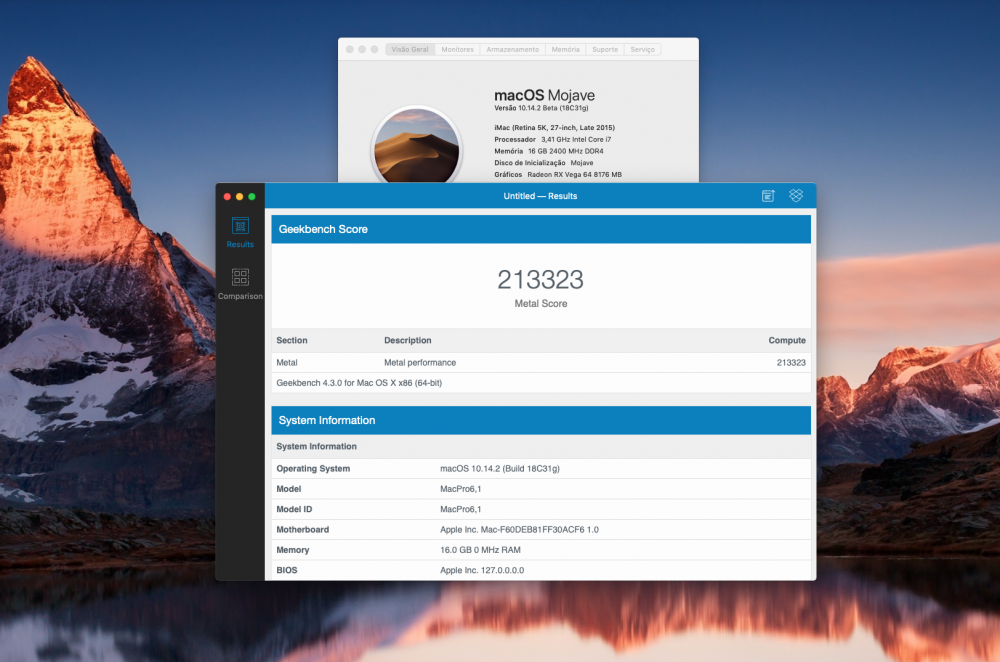Screen dimensions: 1000x662
Task: Minimize Geekbench with the yellow button
Action: pos(239,196)
